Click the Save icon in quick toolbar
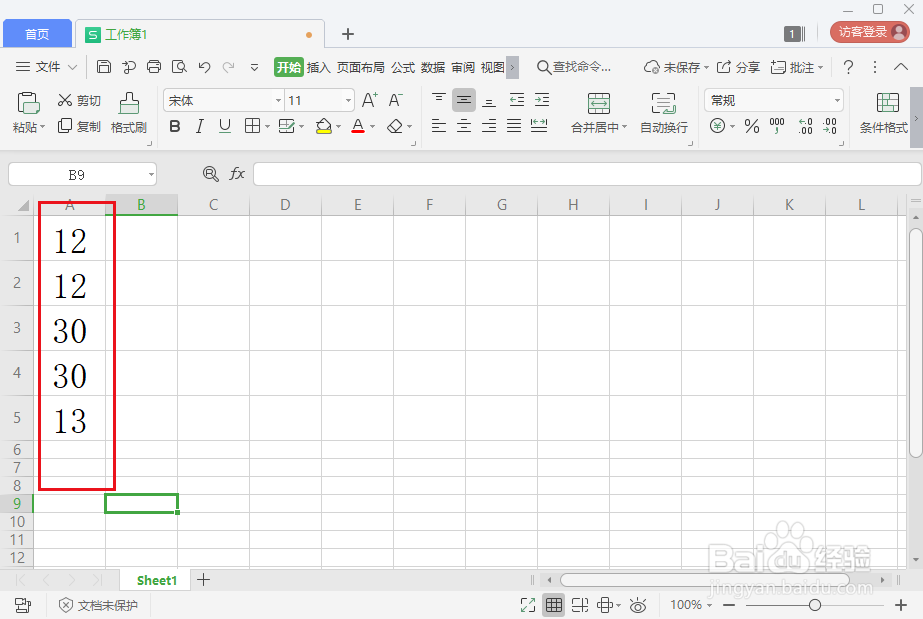The image size is (923, 619). click(x=104, y=67)
